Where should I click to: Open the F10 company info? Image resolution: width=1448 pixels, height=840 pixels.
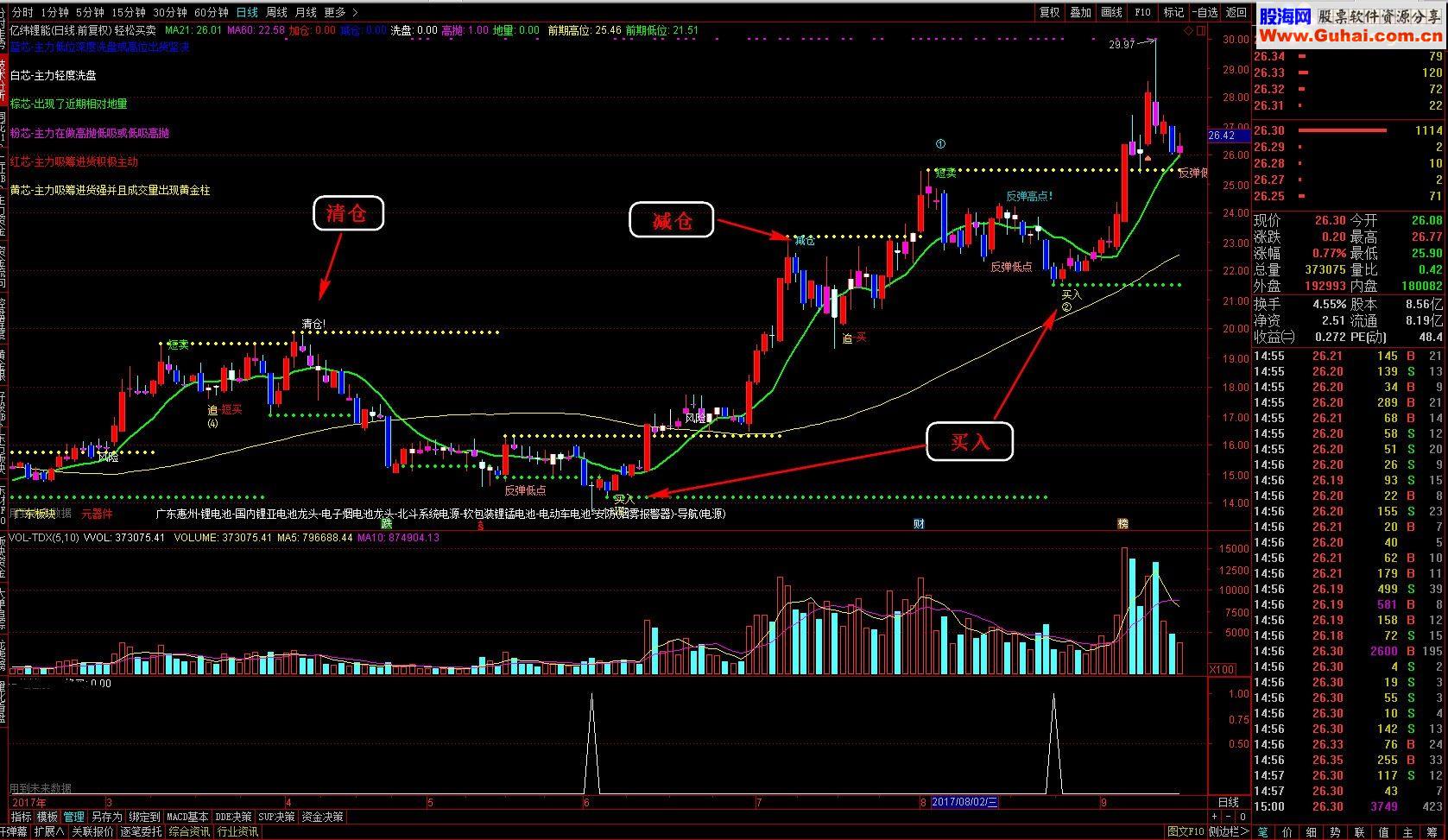coord(1142,12)
